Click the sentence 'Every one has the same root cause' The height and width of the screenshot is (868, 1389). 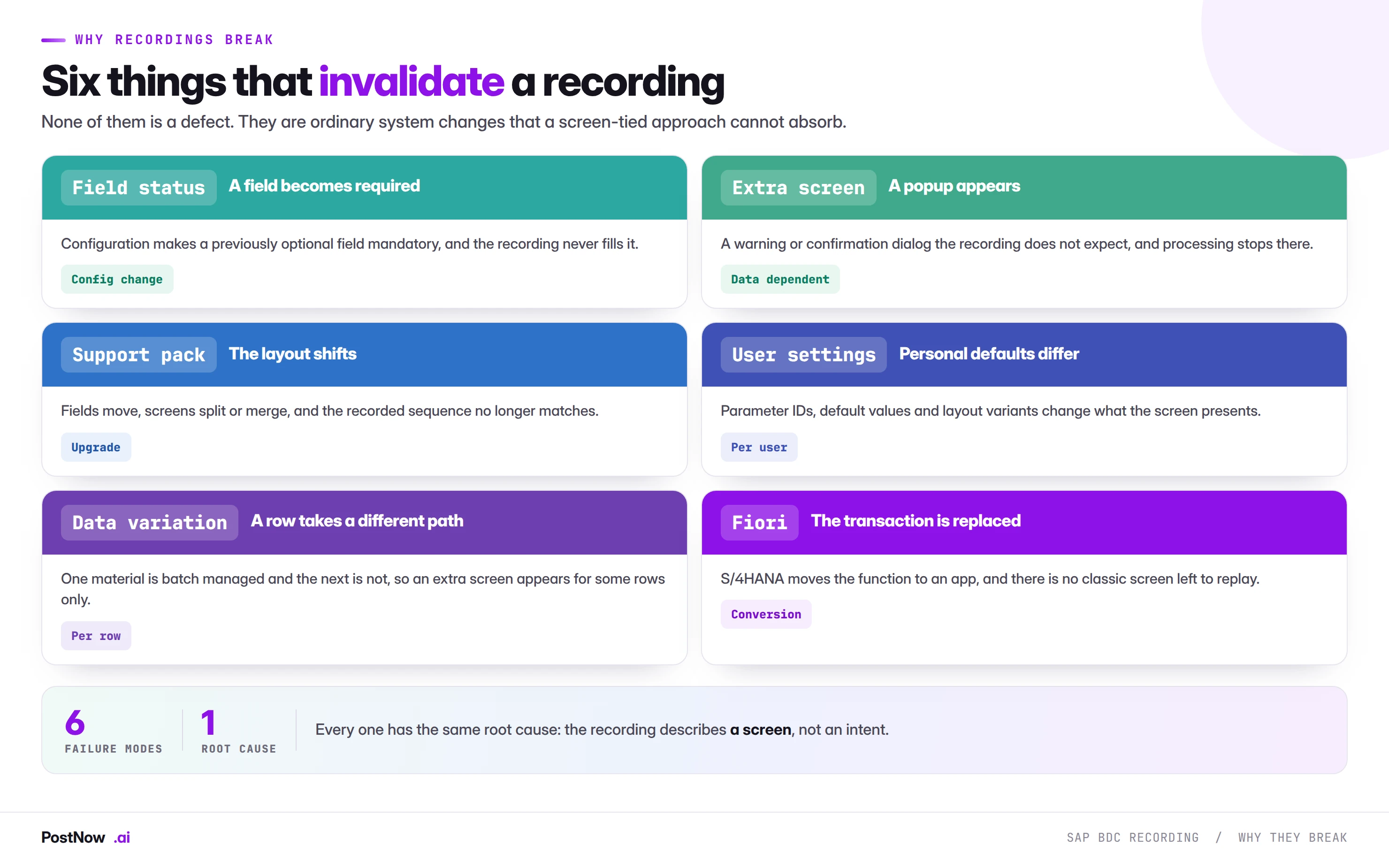602,730
